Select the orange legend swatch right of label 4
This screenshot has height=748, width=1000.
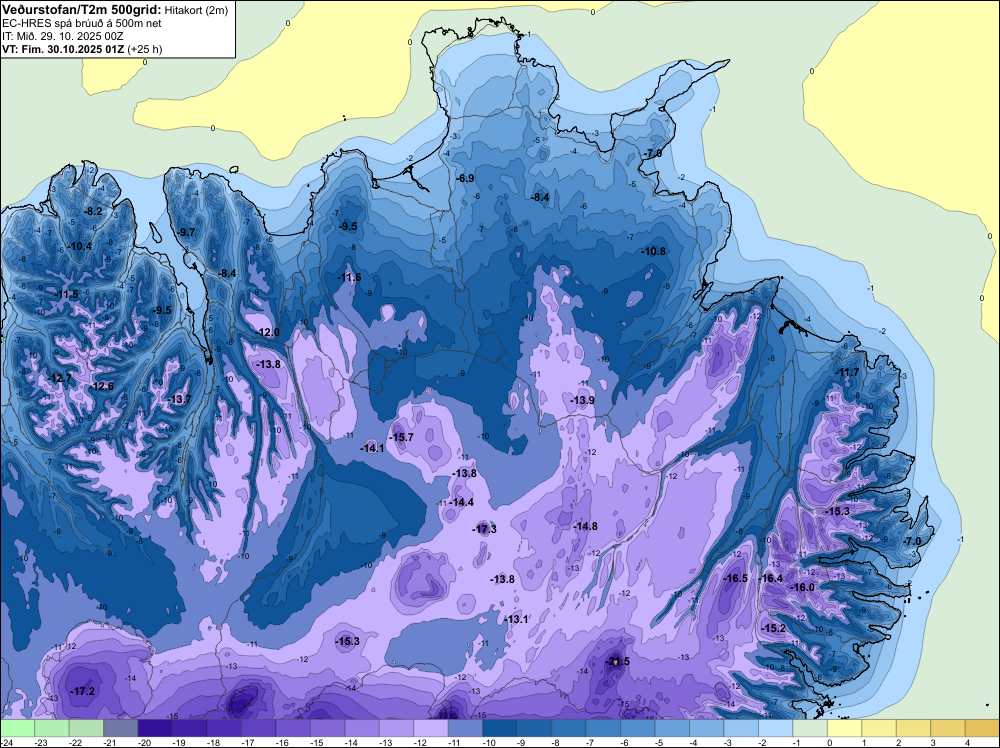(x=982, y=728)
